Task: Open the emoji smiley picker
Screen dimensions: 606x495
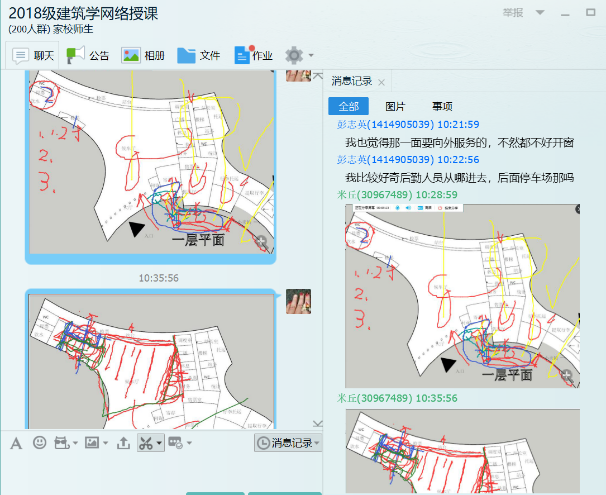Action: 40,442
